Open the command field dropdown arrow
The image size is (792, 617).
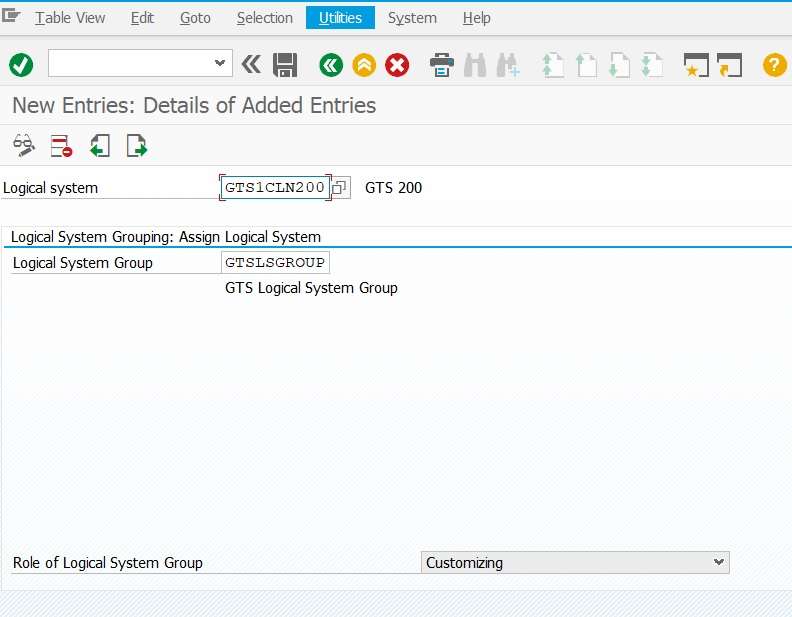220,63
